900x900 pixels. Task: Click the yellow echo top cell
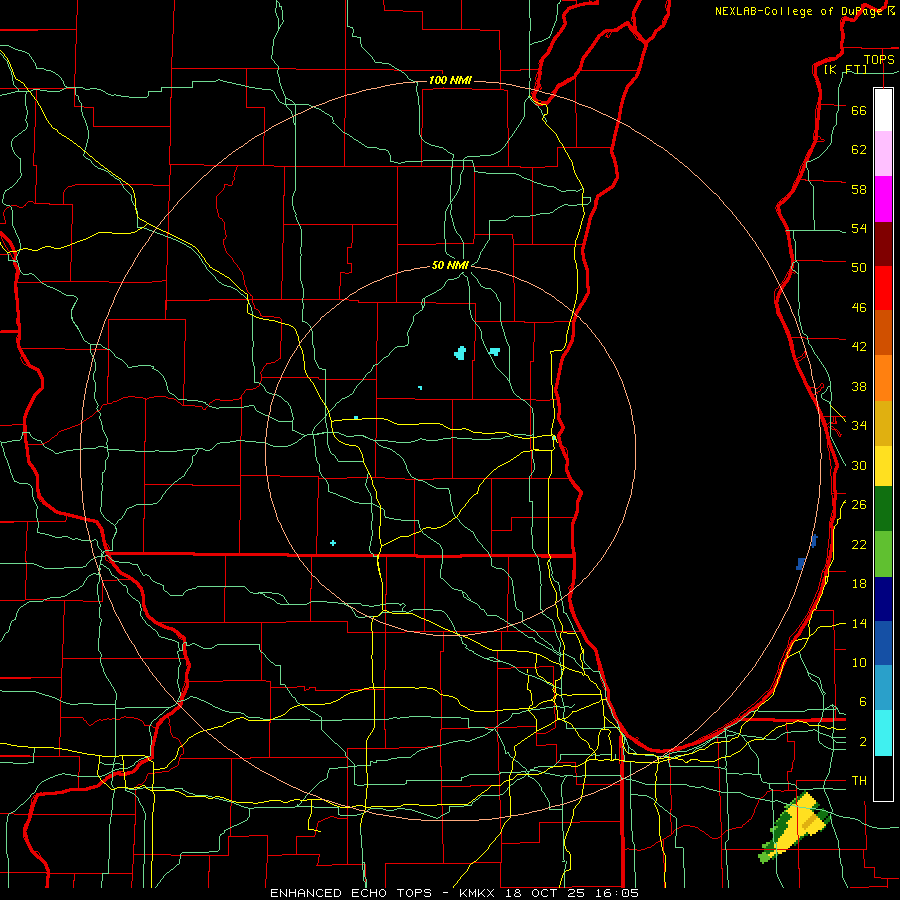800,824
